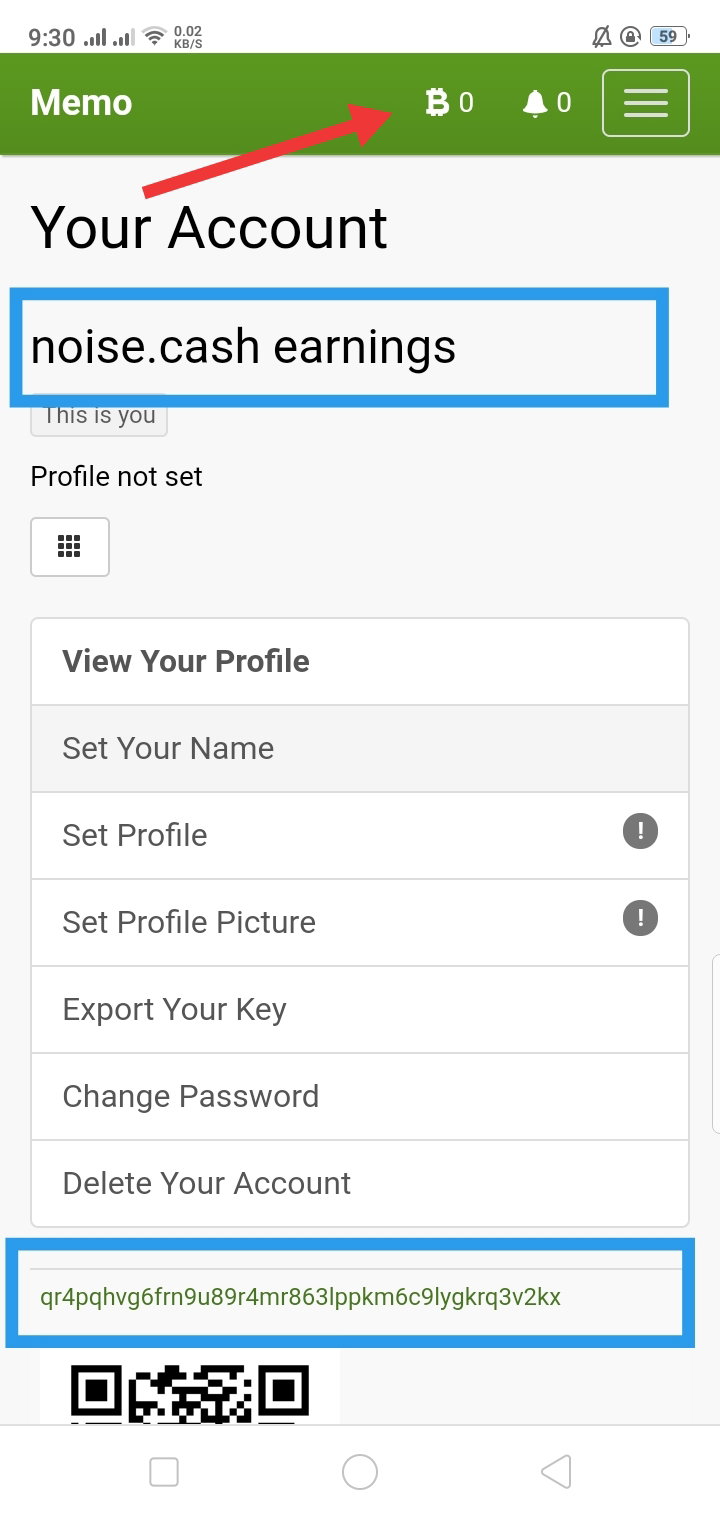Open notifications bell icon

pos(535,103)
